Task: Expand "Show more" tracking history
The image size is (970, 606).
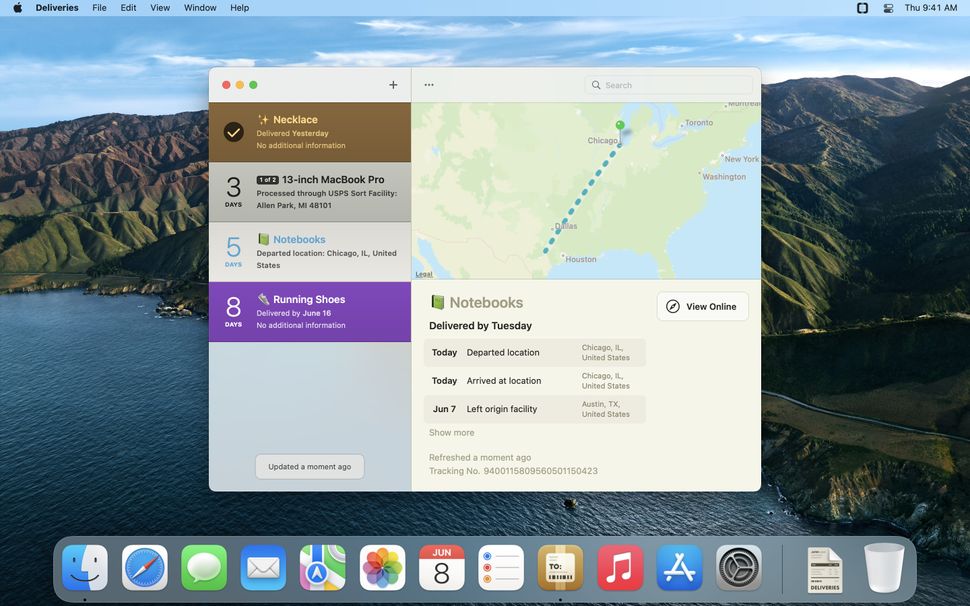Action: click(451, 432)
